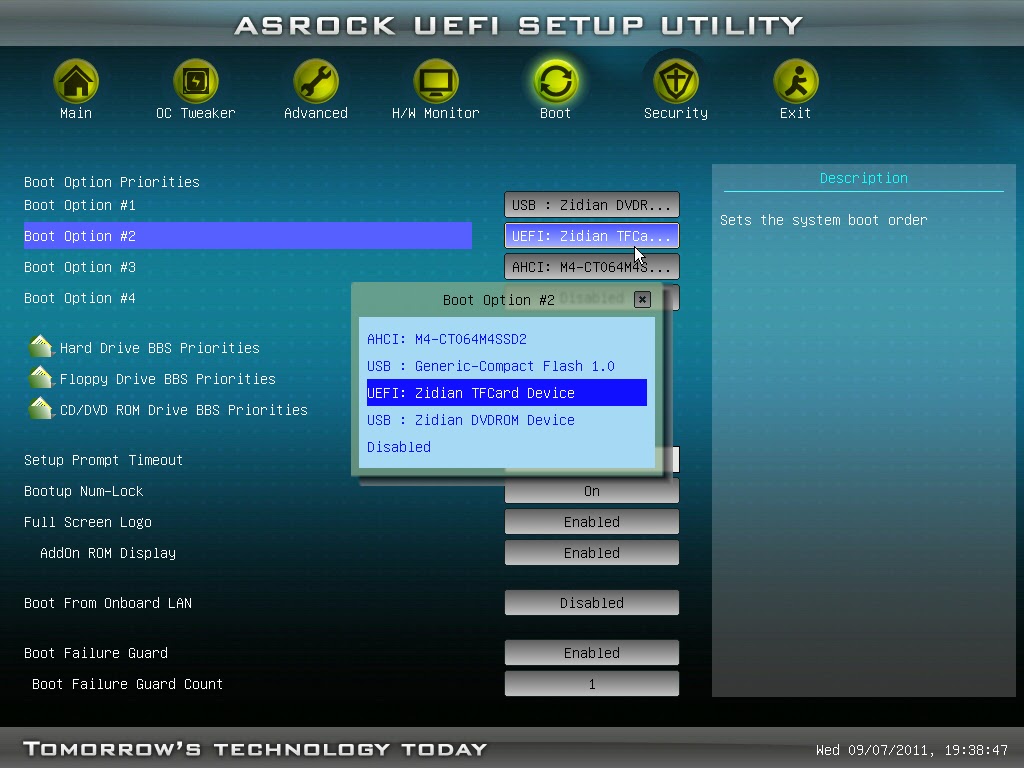The height and width of the screenshot is (768, 1024).
Task: Select the Setup Prompt Timeout label
Action: point(103,460)
